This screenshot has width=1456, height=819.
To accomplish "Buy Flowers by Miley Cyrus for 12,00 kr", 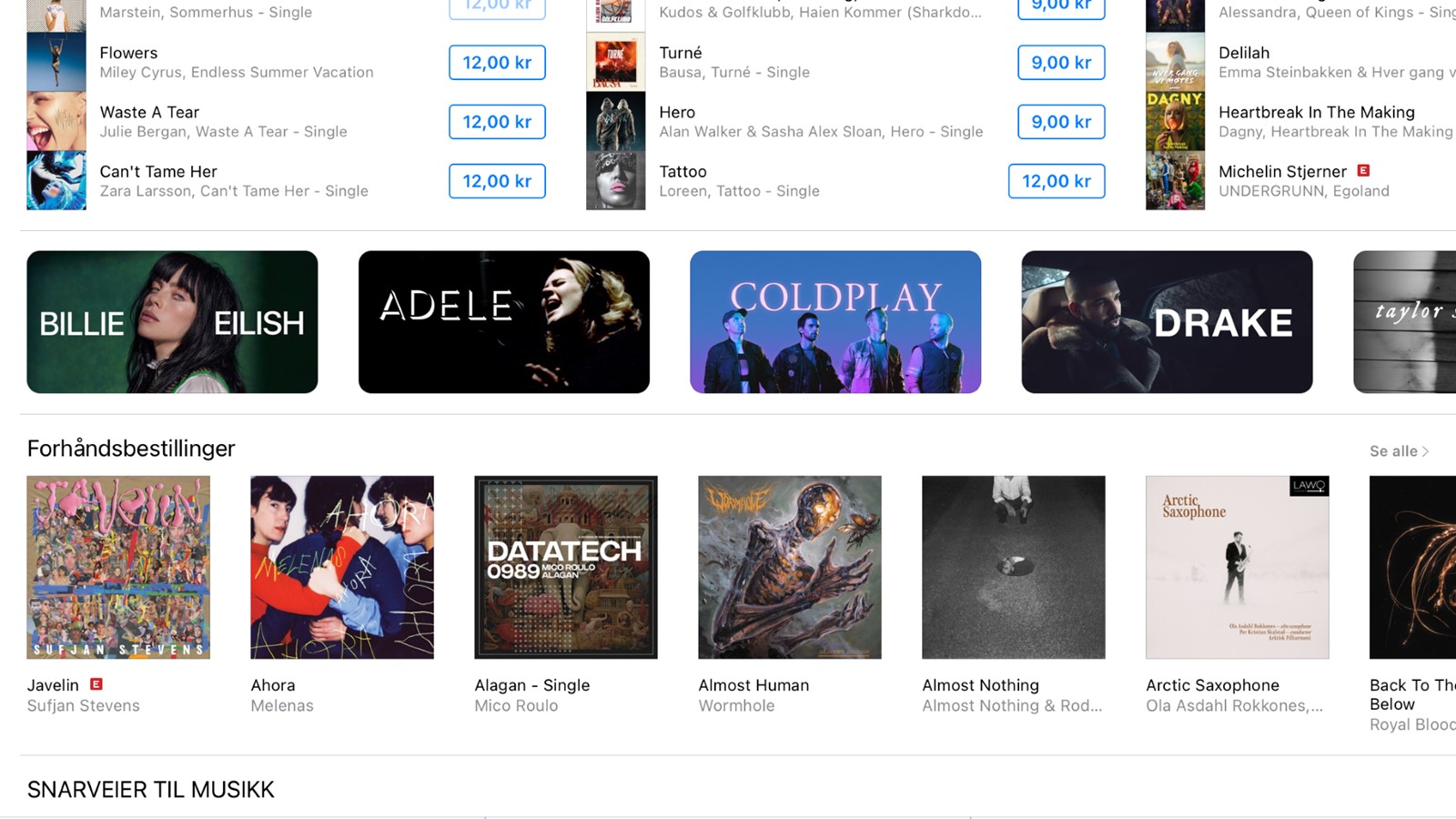I will coord(497,63).
